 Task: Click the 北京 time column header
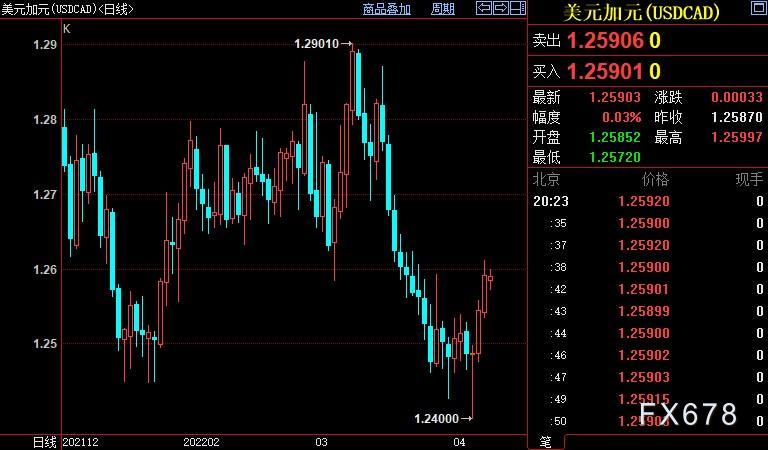546,179
